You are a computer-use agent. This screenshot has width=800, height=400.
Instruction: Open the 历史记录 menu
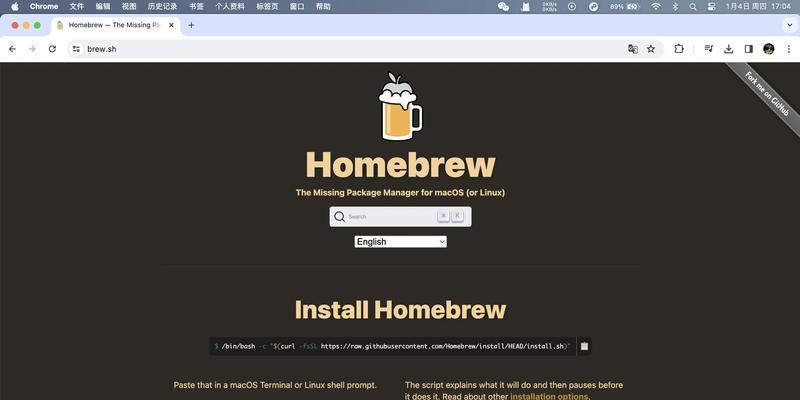click(x=163, y=7)
